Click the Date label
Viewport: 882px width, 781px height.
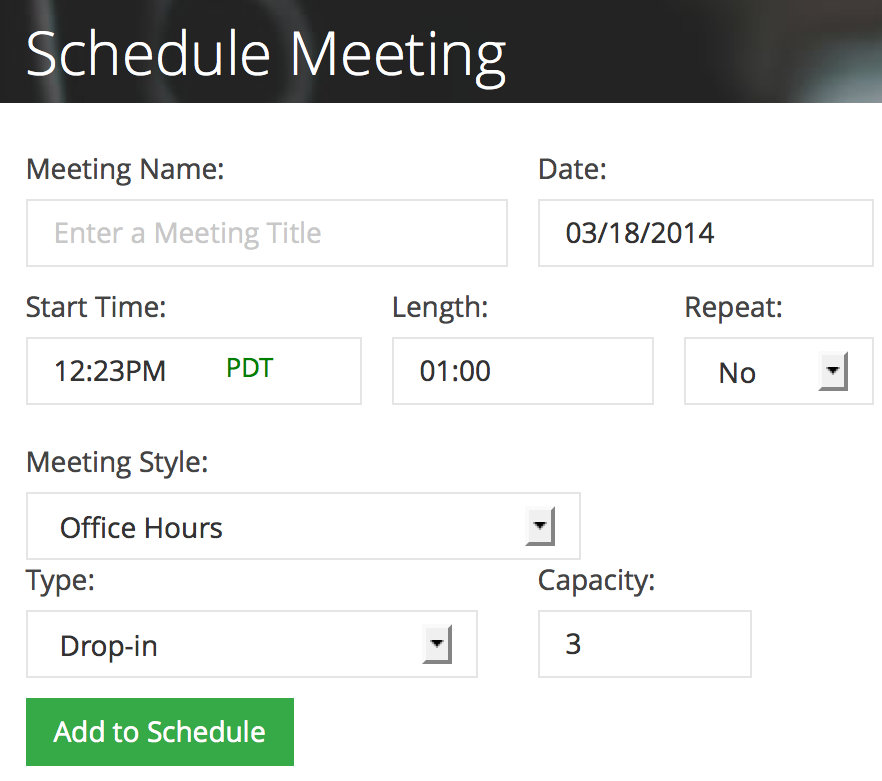pos(572,169)
